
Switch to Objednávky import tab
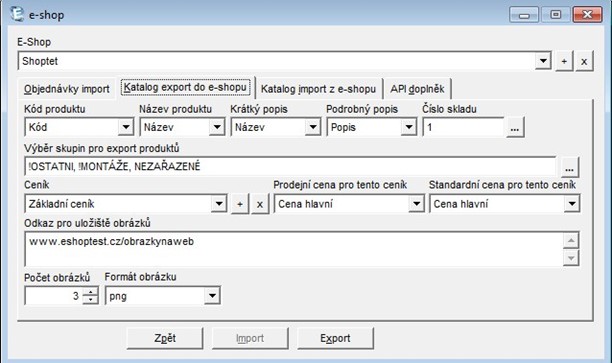click(x=67, y=89)
